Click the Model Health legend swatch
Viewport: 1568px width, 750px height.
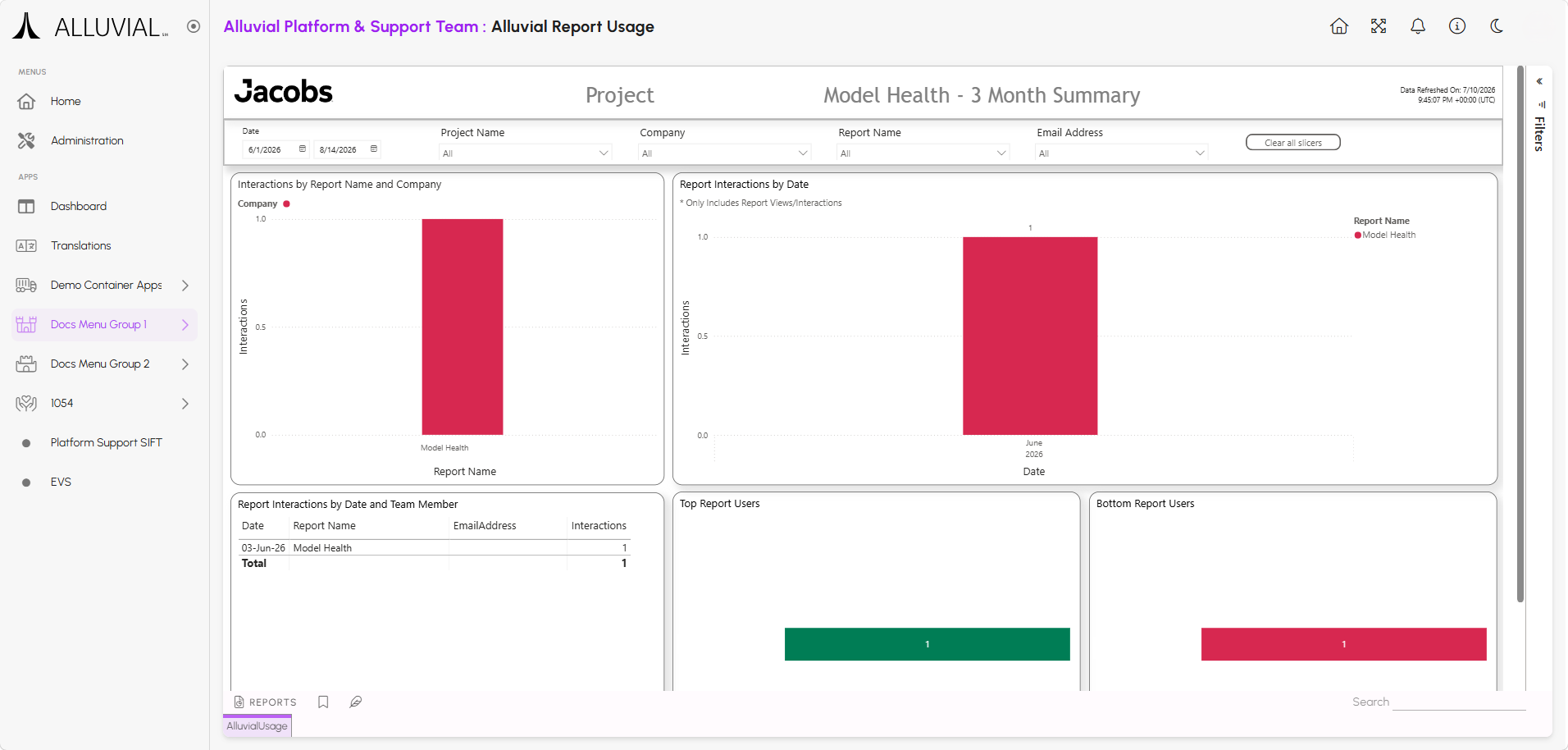click(1357, 236)
